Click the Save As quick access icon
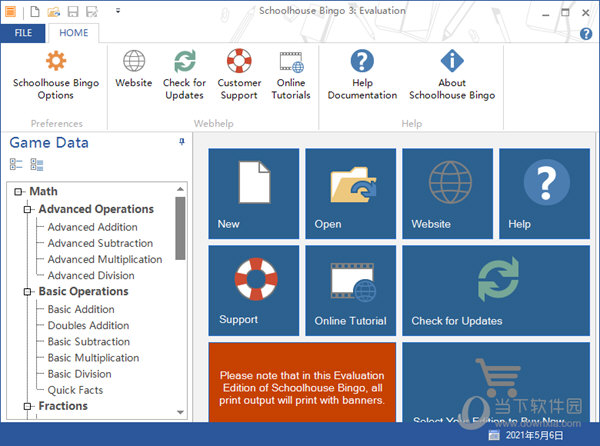The width and height of the screenshot is (600, 446). tap(92, 12)
